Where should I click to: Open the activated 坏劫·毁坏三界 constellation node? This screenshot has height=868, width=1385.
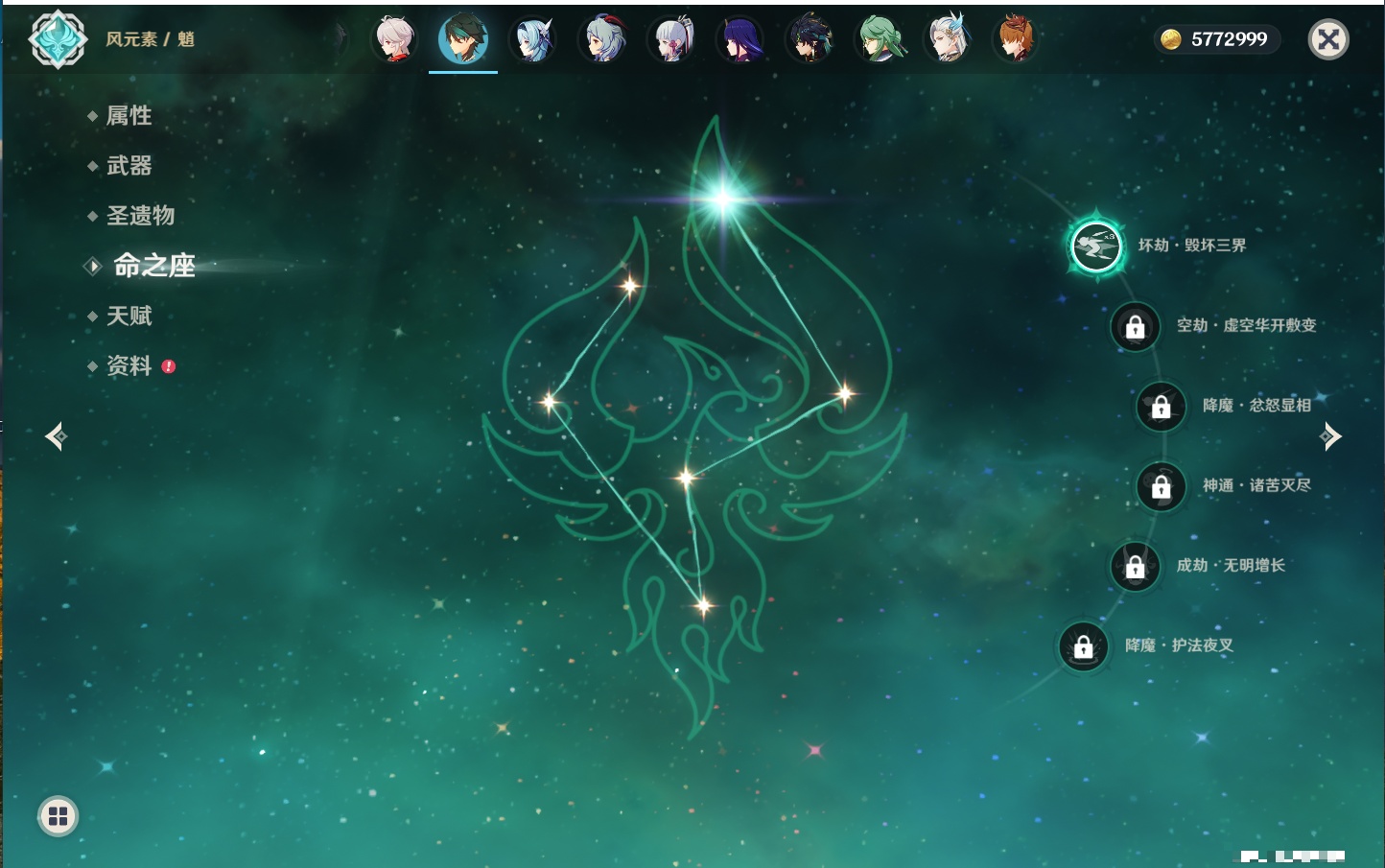(1096, 246)
